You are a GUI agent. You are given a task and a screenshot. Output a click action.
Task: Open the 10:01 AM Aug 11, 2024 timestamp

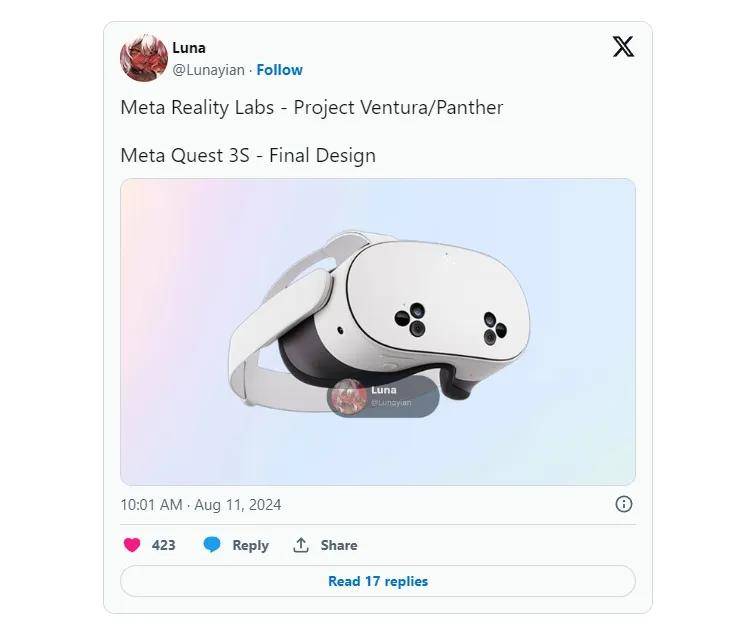coord(200,505)
